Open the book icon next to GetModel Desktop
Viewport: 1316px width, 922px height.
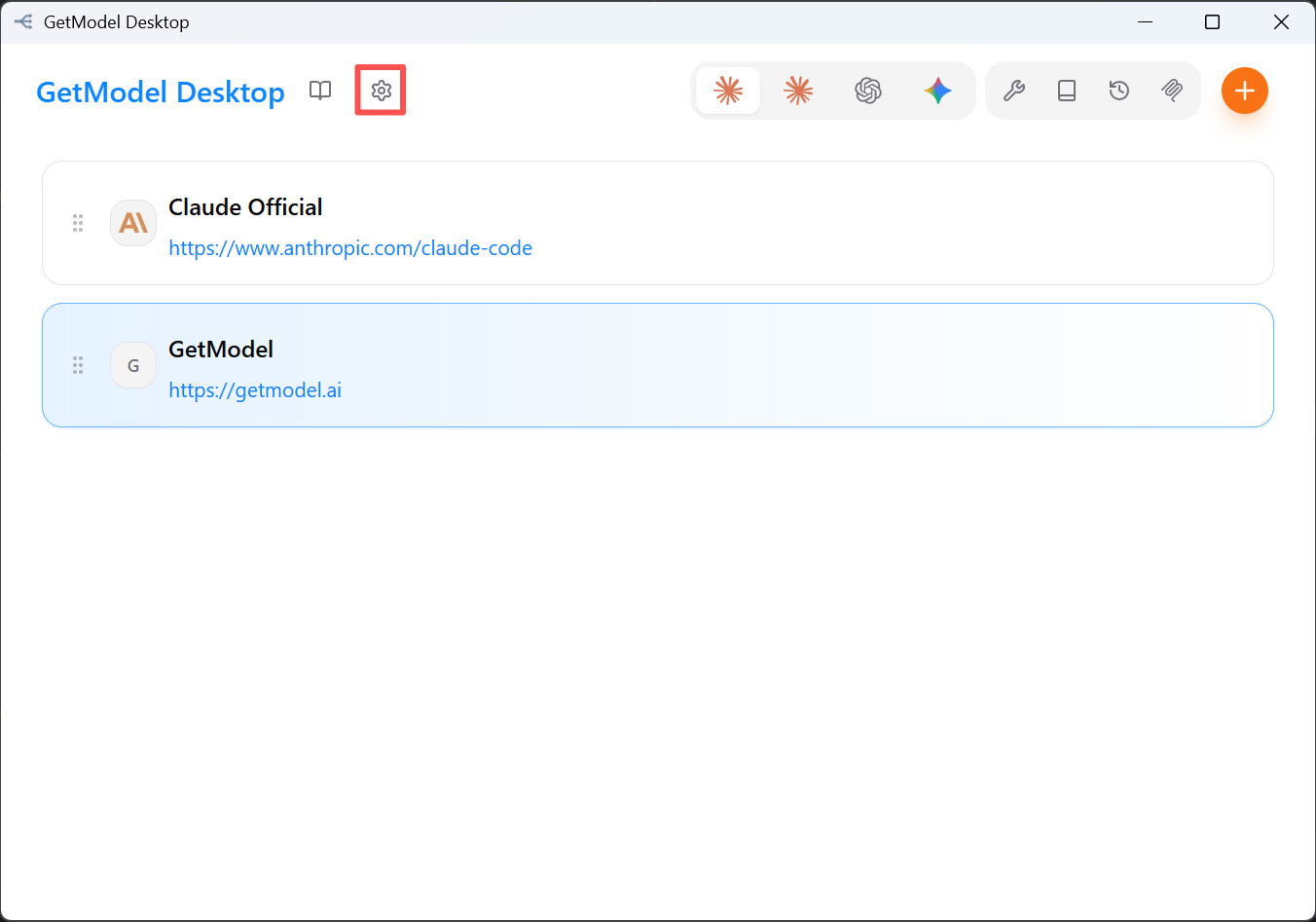tap(320, 91)
